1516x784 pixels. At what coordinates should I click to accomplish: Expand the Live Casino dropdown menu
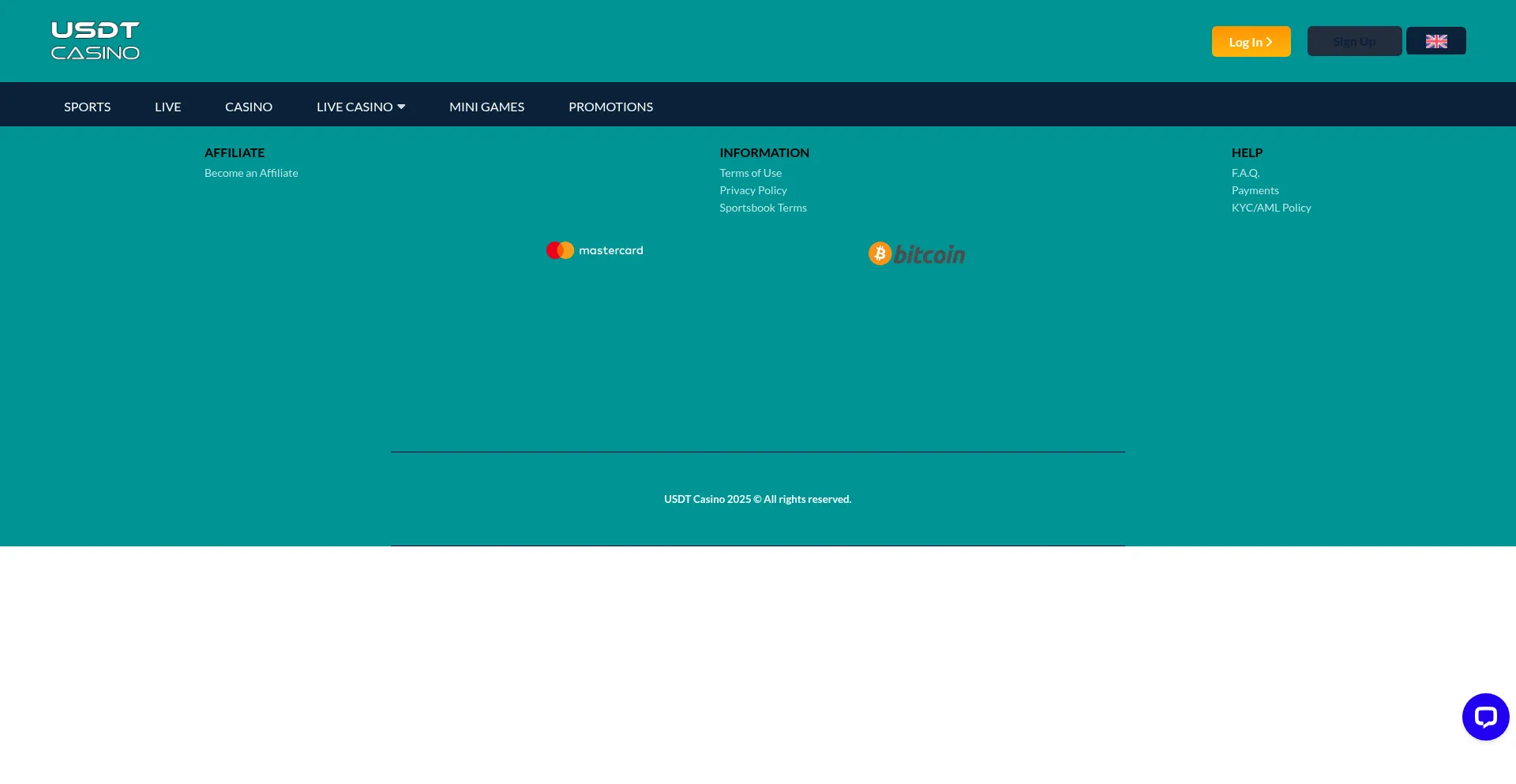[361, 107]
